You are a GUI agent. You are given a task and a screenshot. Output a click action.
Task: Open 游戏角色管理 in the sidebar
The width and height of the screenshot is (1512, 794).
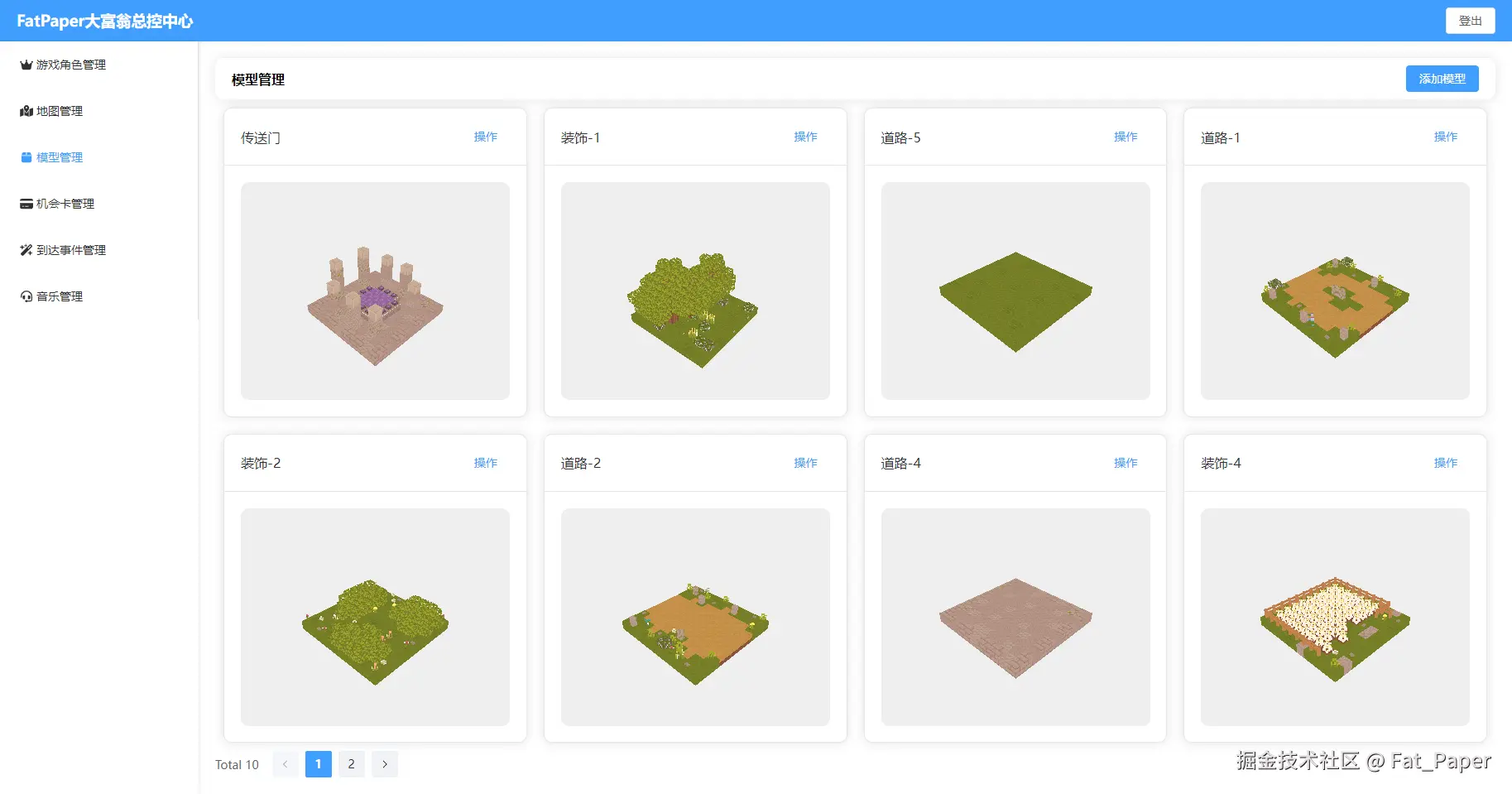point(99,65)
